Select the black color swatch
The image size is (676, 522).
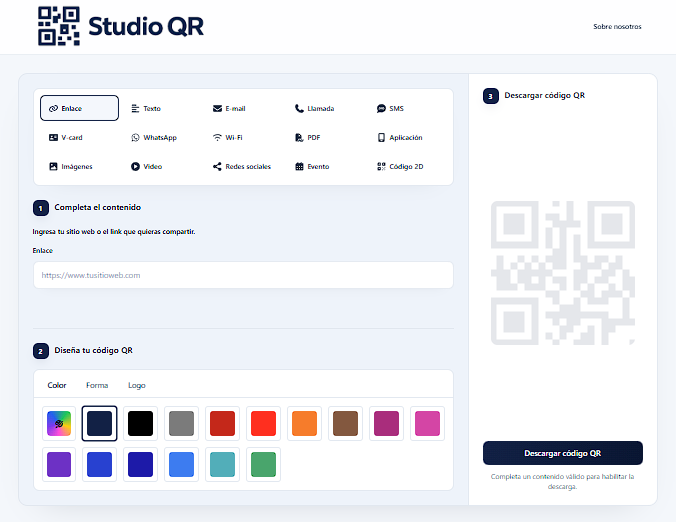[x=140, y=423]
